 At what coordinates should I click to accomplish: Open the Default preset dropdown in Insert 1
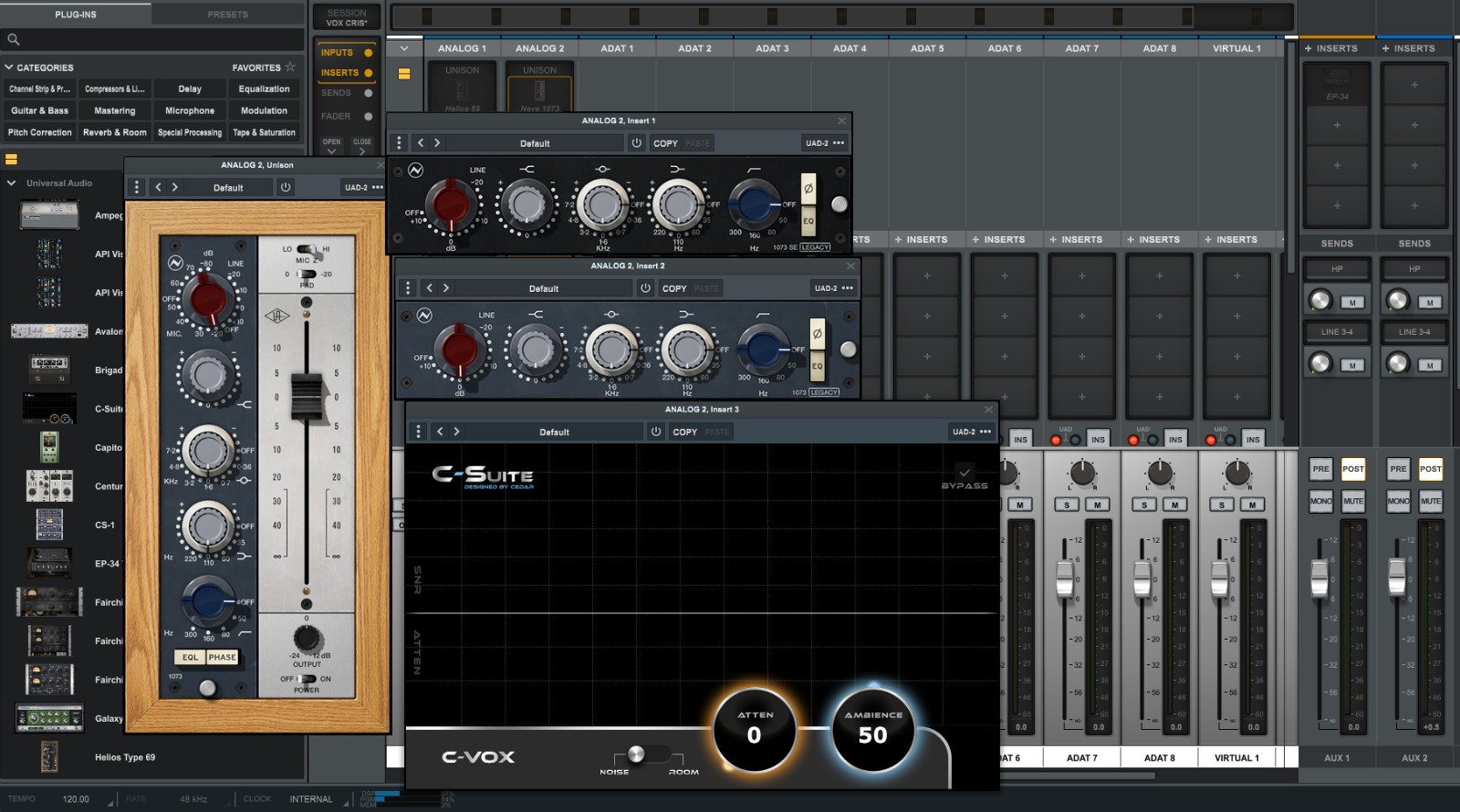(x=535, y=143)
